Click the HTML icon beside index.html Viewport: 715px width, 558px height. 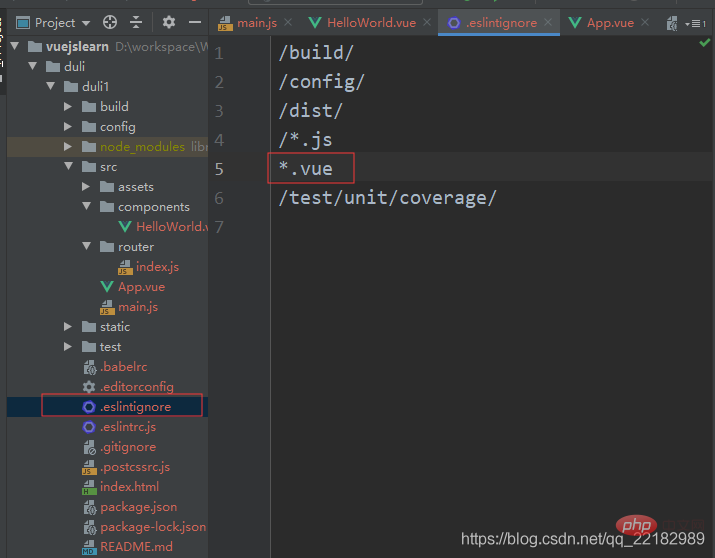(89, 487)
